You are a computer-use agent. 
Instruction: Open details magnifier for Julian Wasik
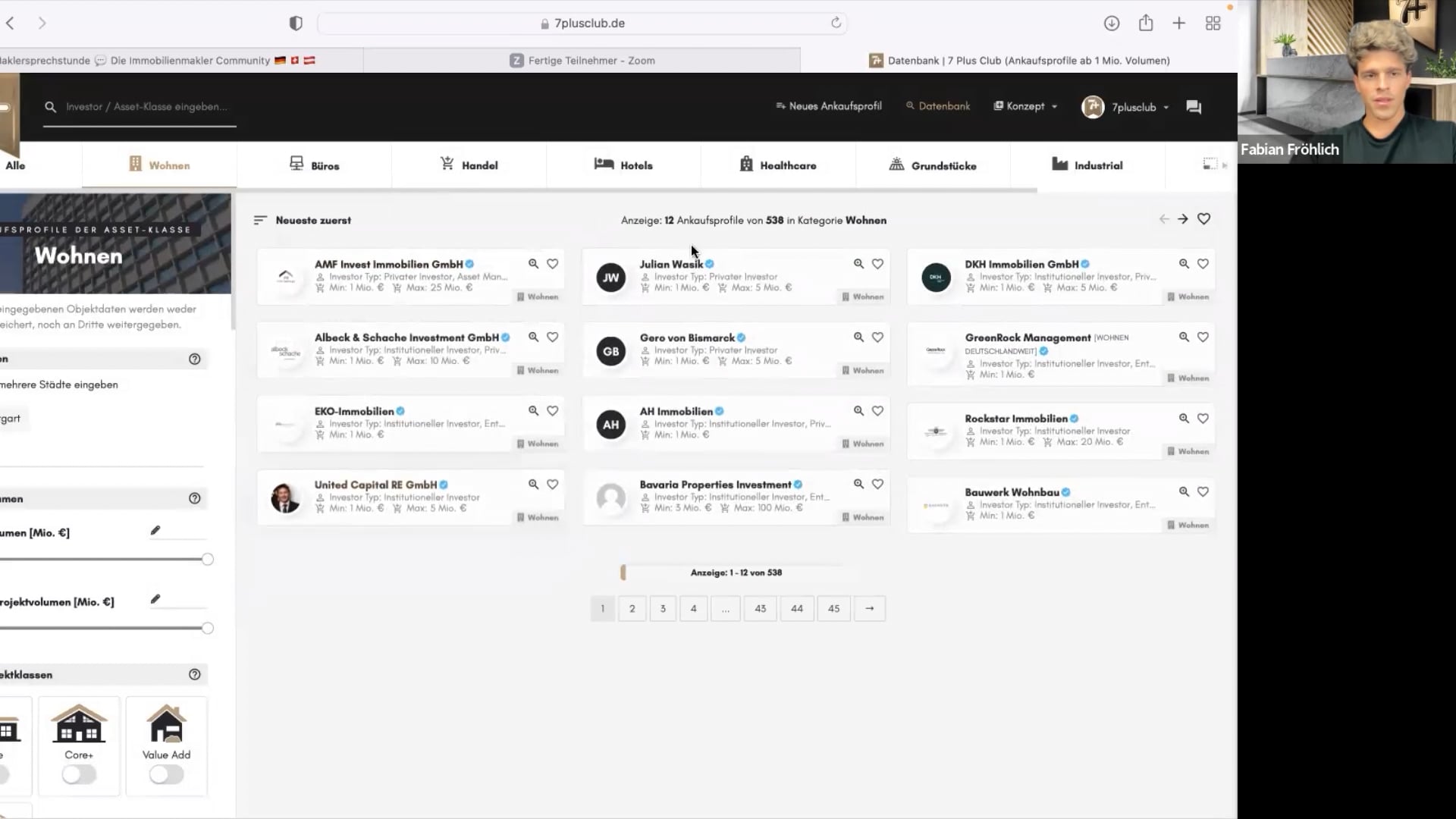click(x=858, y=264)
